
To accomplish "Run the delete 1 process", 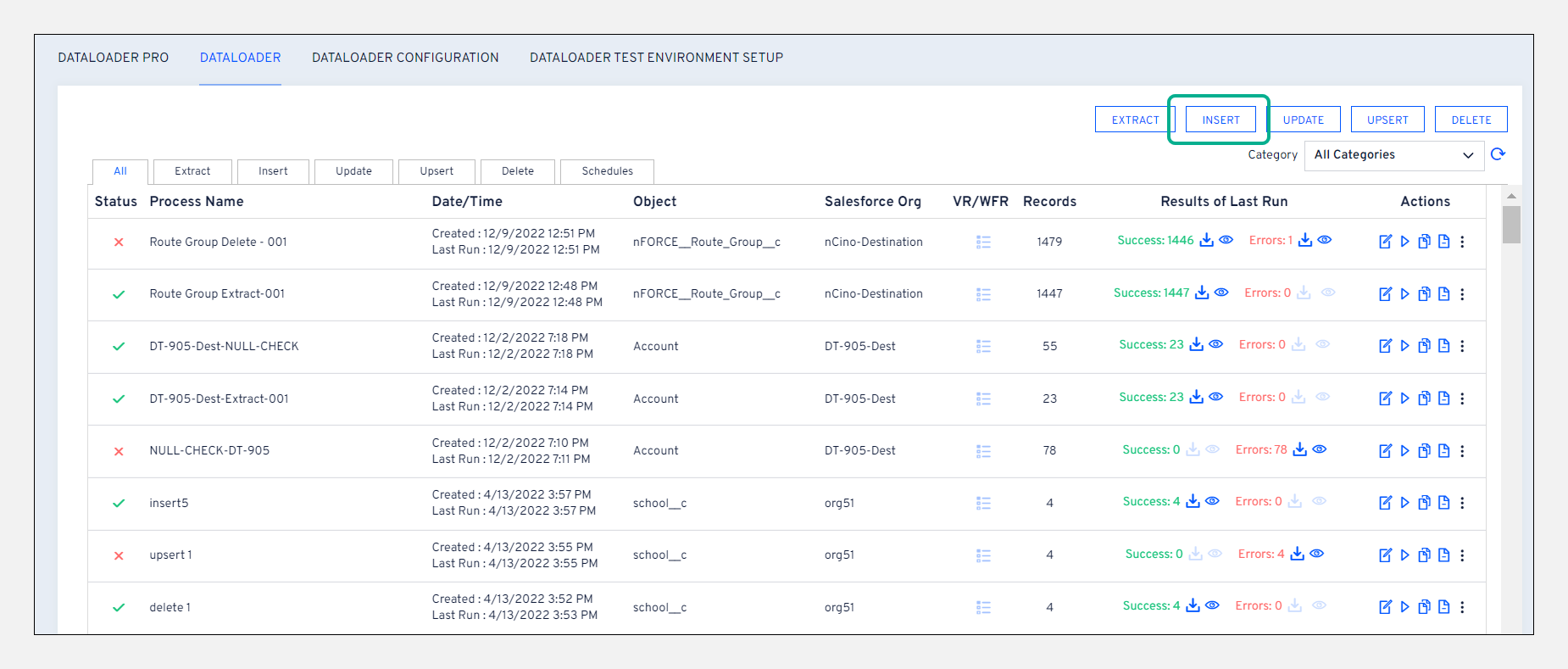I will [x=1404, y=607].
